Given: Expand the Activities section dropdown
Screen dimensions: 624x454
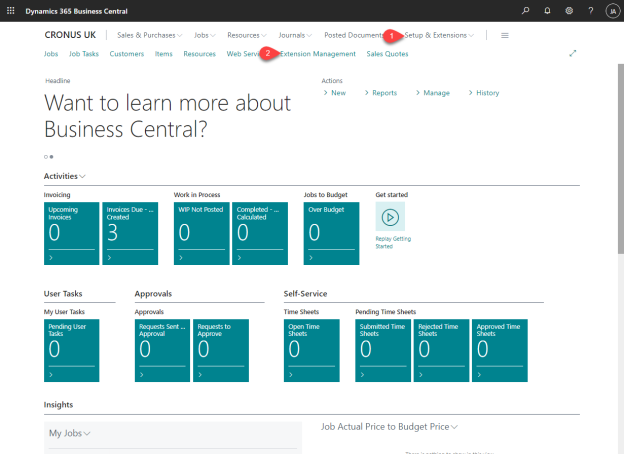Looking at the screenshot, I should coord(64,176).
